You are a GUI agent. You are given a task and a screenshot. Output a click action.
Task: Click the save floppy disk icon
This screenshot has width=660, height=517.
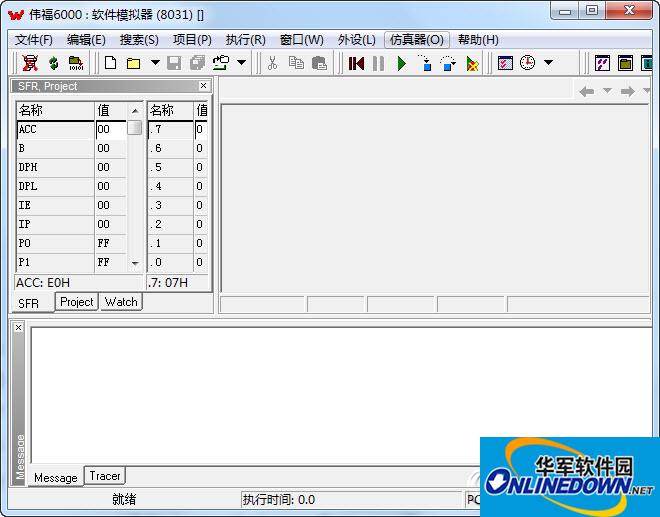point(174,64)
